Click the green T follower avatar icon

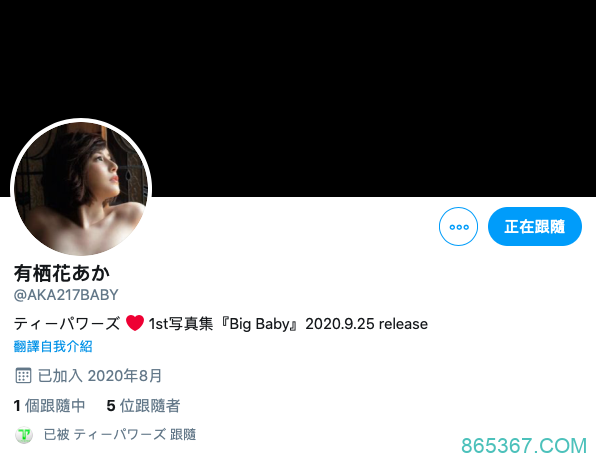pyautogui.click(x=24, y=435)
